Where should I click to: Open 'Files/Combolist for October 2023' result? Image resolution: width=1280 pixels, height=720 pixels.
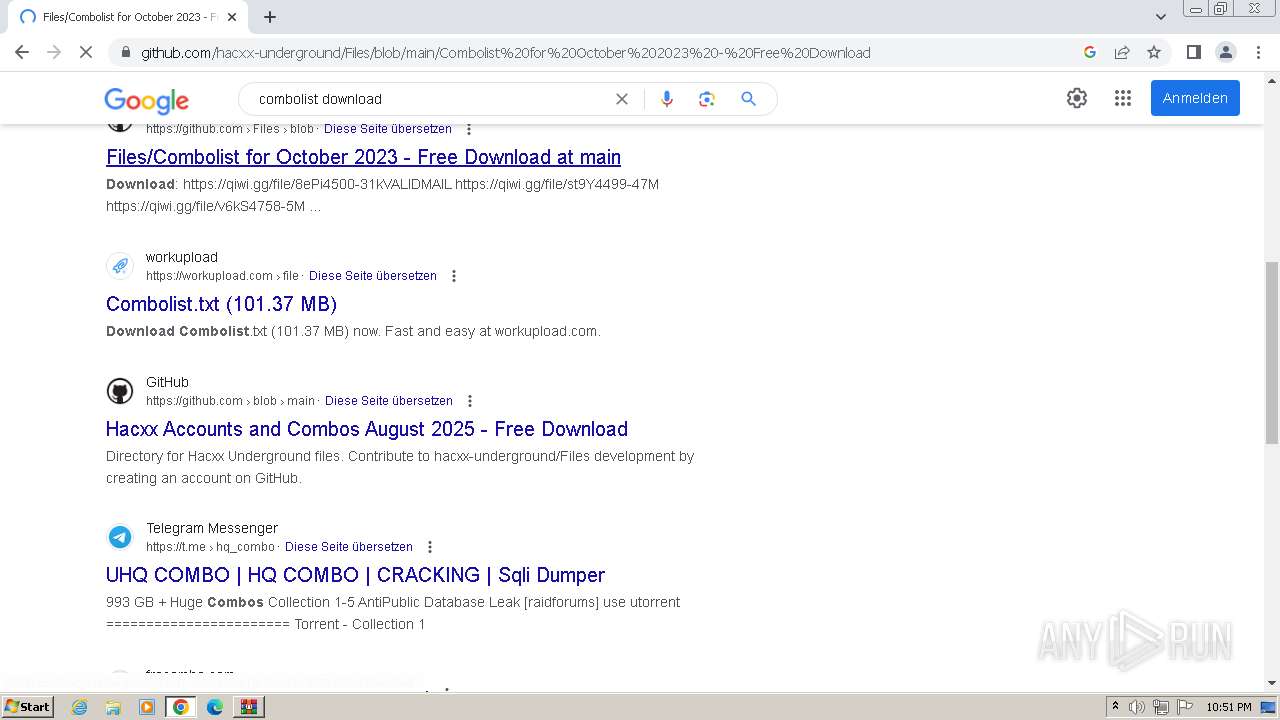tap(363, 157)
